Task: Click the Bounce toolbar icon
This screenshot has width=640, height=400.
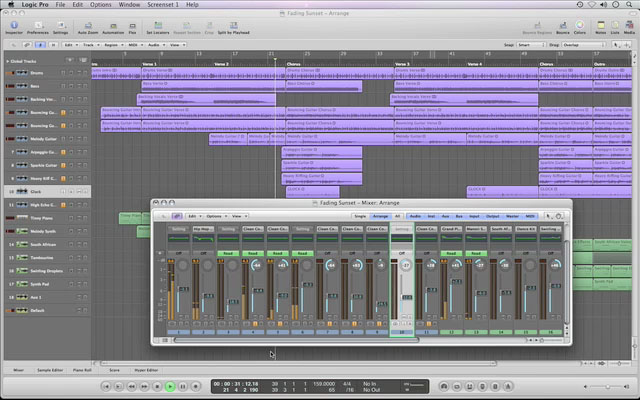Action: pyautogui.click(x=563, y=27)
